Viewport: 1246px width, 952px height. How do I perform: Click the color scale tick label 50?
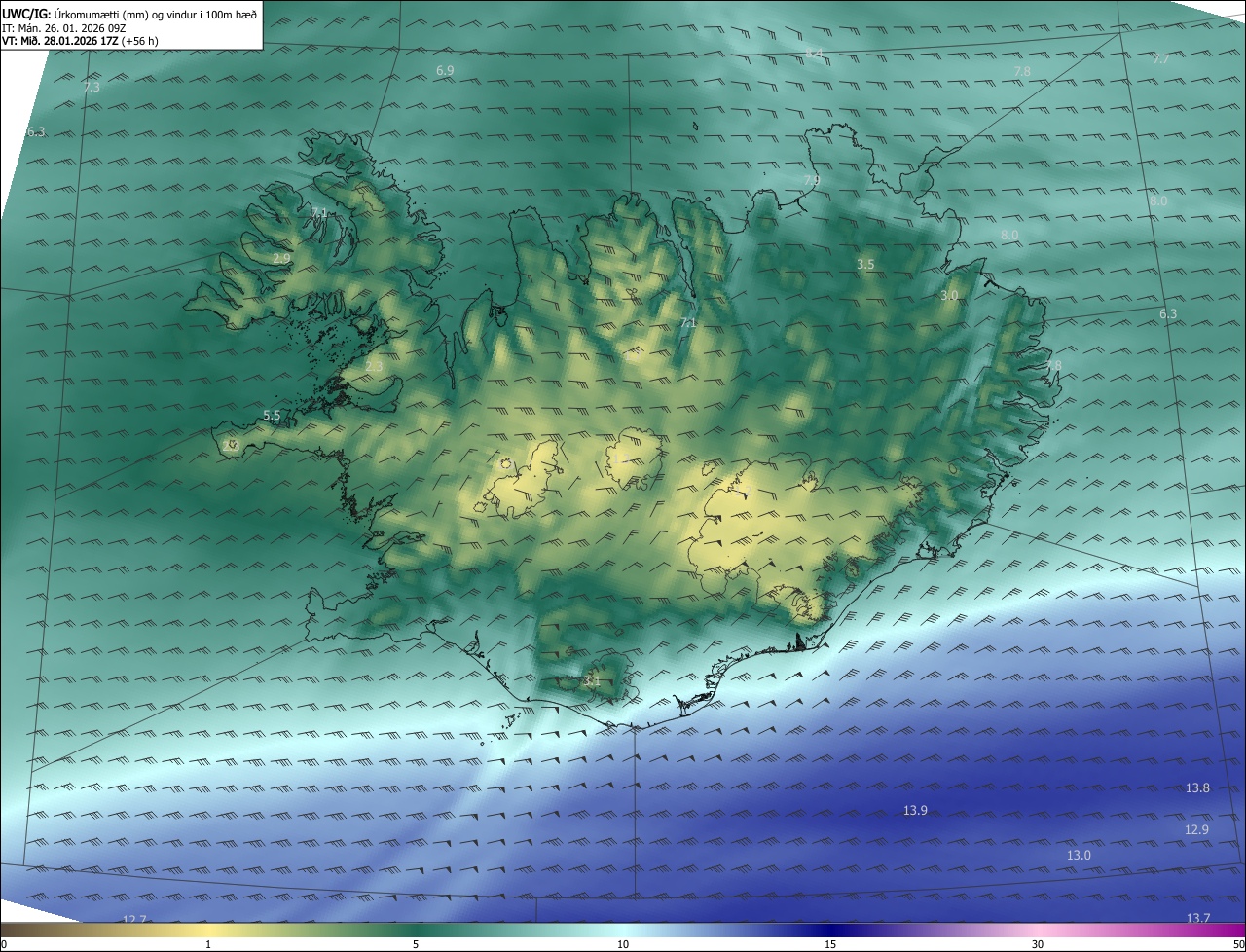tap(1238, 944)
